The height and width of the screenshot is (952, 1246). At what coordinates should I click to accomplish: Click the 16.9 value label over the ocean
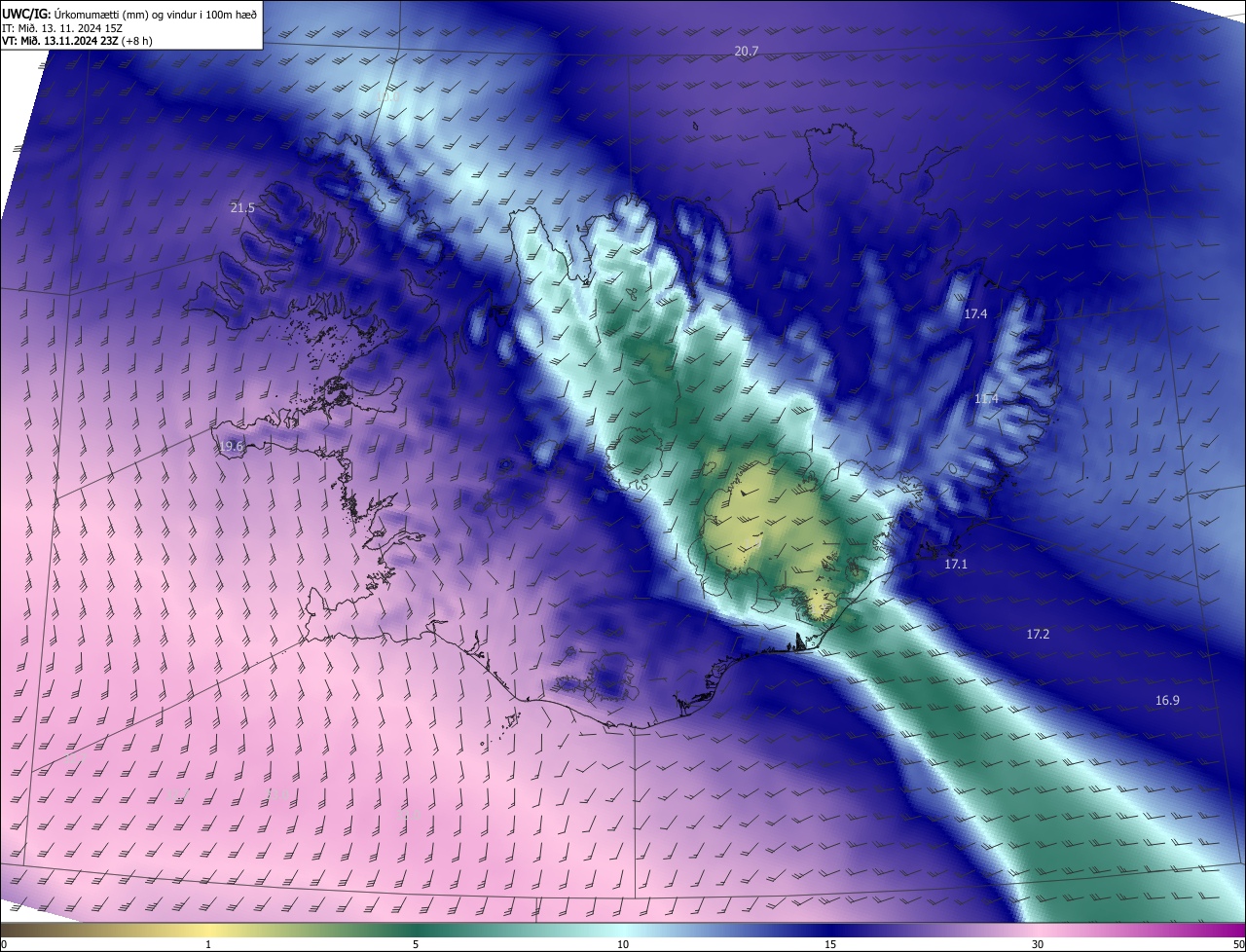1167,701
